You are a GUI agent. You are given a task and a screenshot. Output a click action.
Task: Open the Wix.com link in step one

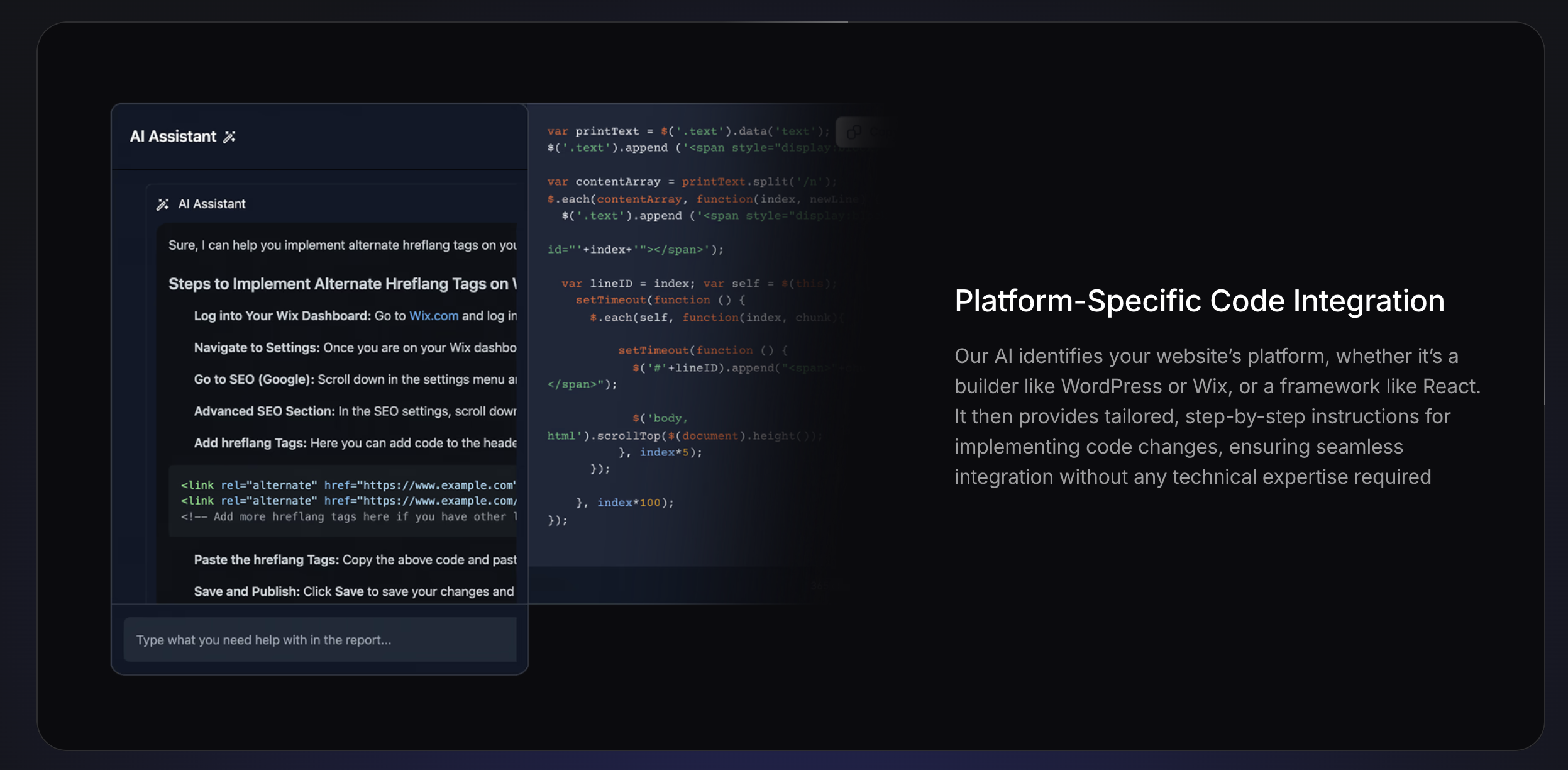(434, 316)
